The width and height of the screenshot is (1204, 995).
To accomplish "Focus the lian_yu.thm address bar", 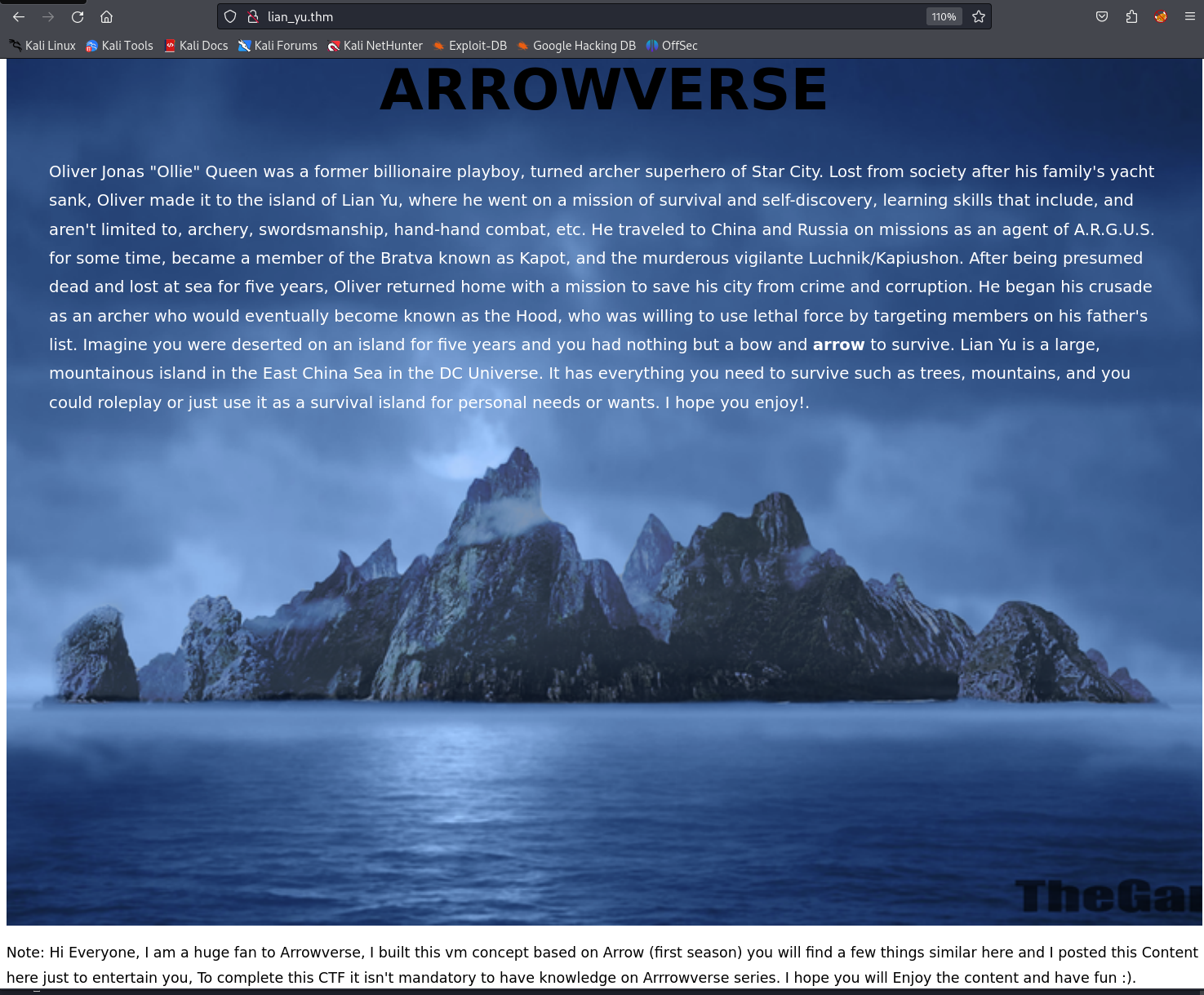I will tap(571, 16).
